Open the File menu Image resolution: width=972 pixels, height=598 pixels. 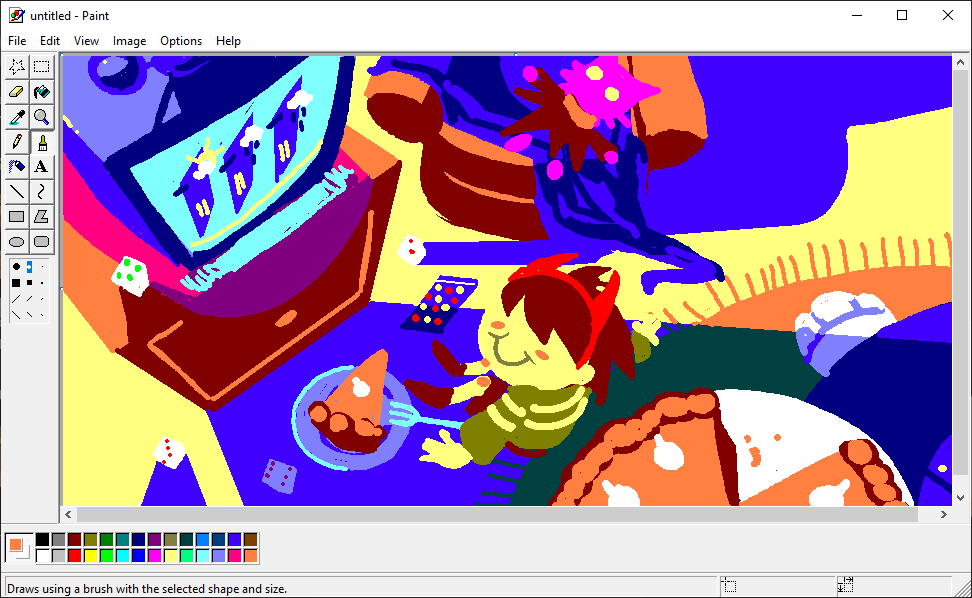(x=17, y=41)
